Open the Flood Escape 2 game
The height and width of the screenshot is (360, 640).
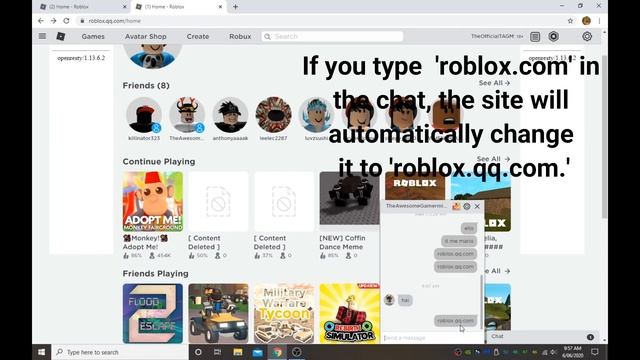tap(153, 313)
